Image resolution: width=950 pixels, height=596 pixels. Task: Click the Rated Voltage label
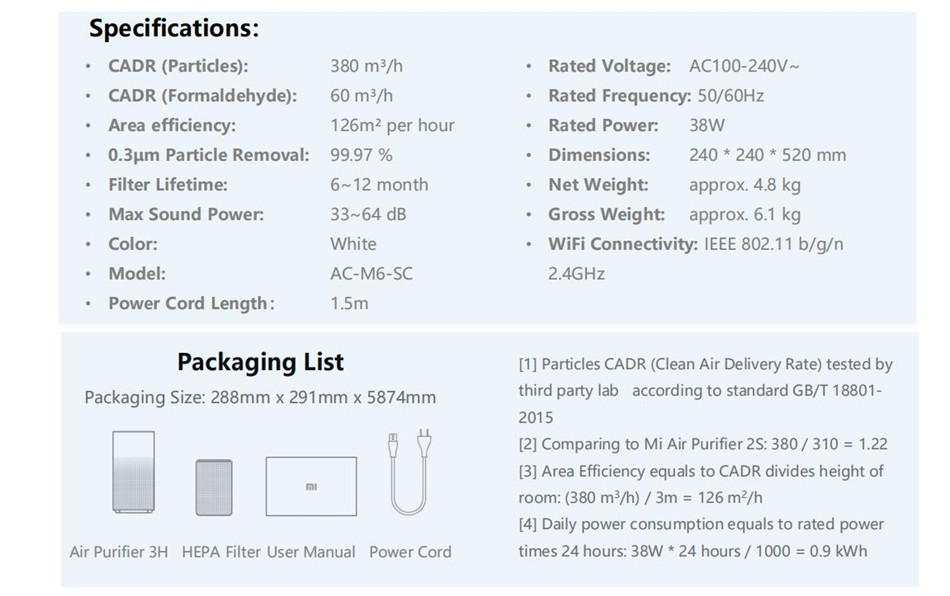pyautogui.click(x=610, y=66)
